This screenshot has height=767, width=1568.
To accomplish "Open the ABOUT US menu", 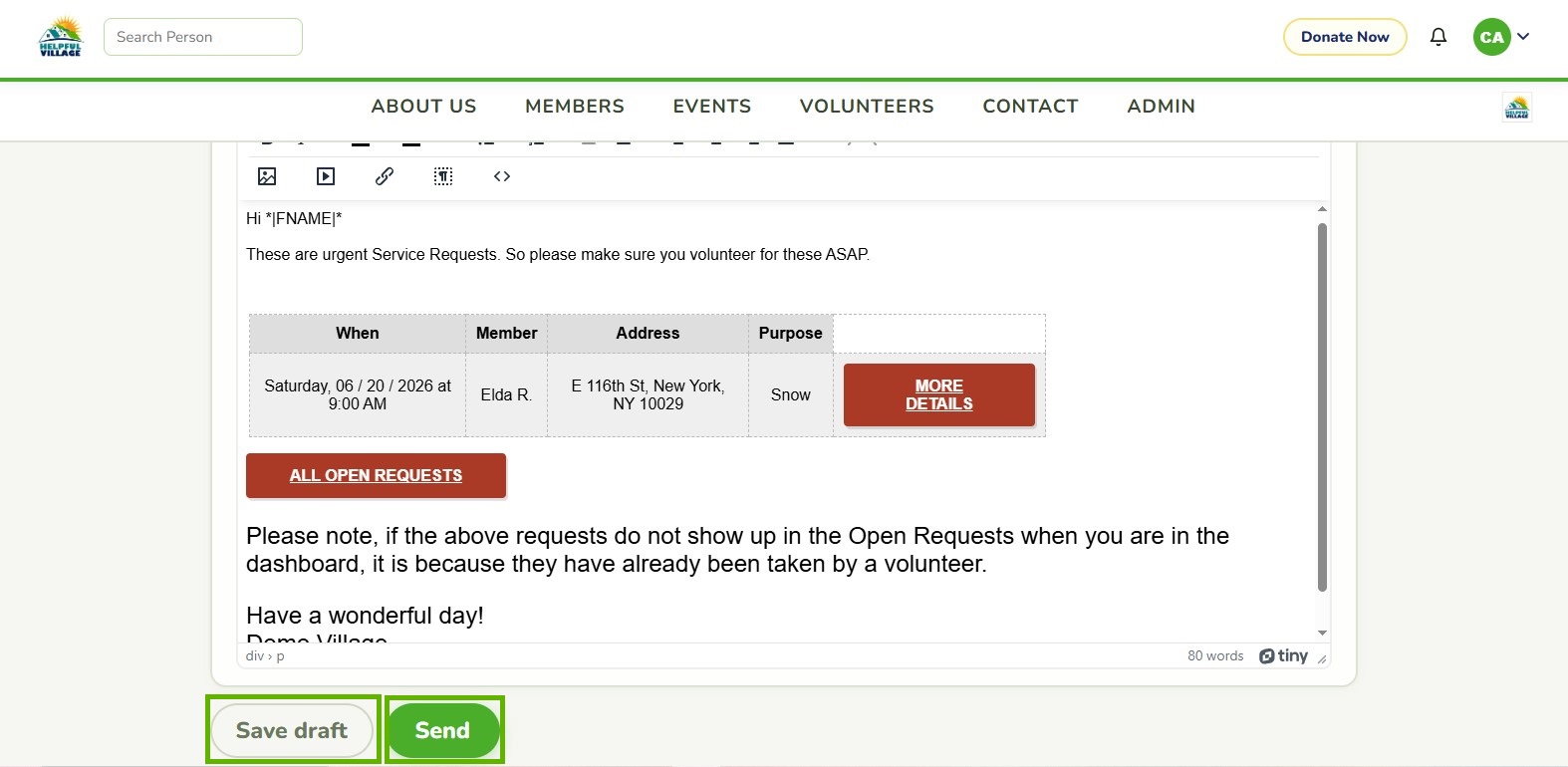I will pyautogui.click(x=424, y=107).
